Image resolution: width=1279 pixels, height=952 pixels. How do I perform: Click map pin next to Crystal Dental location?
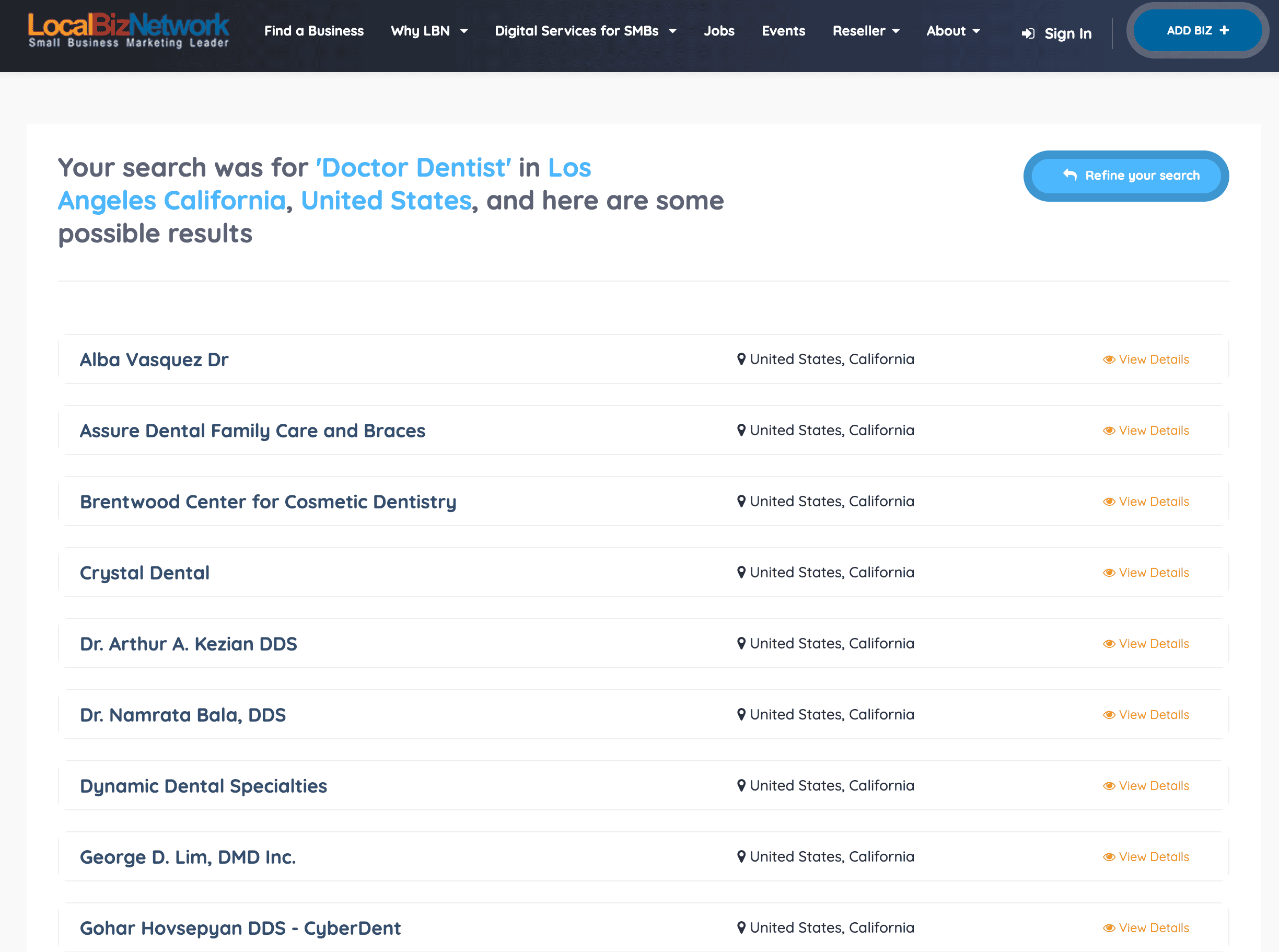pos(741,572)
